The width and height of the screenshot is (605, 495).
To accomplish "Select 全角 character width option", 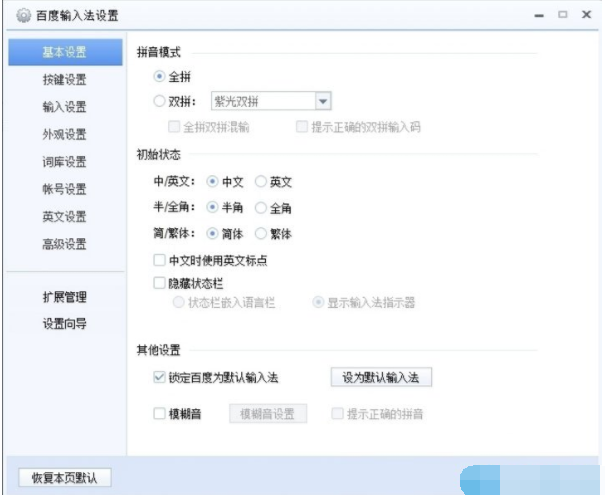I will tap(261, 208).
